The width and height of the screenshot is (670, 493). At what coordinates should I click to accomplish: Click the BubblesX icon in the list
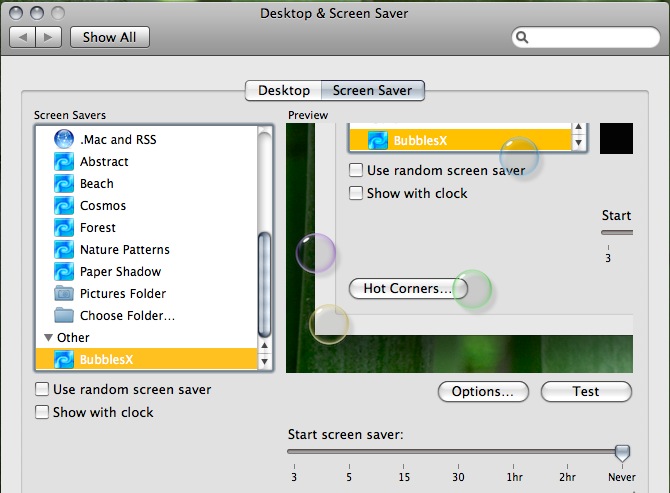tap(64, 359)
